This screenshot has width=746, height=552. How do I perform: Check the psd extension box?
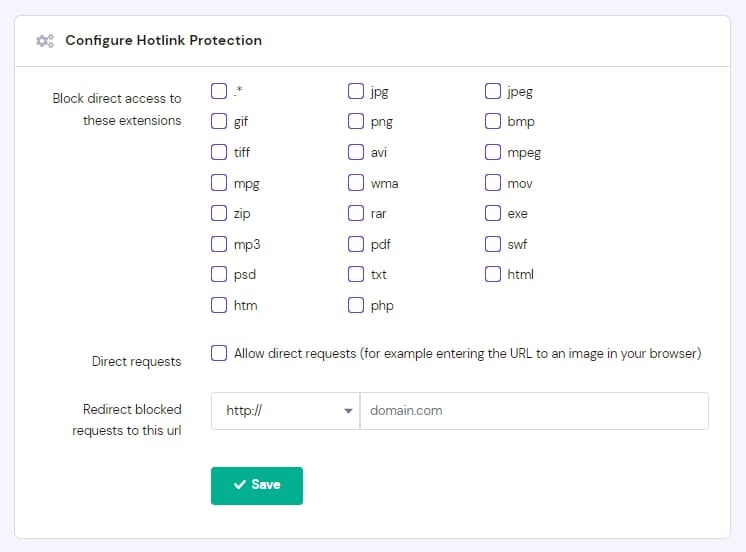coord(219,274)
